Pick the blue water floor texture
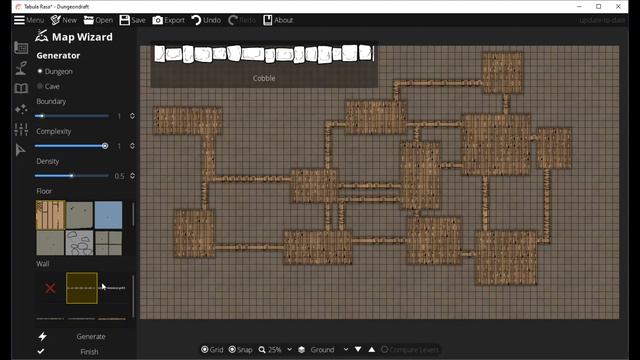 [108, 215]
